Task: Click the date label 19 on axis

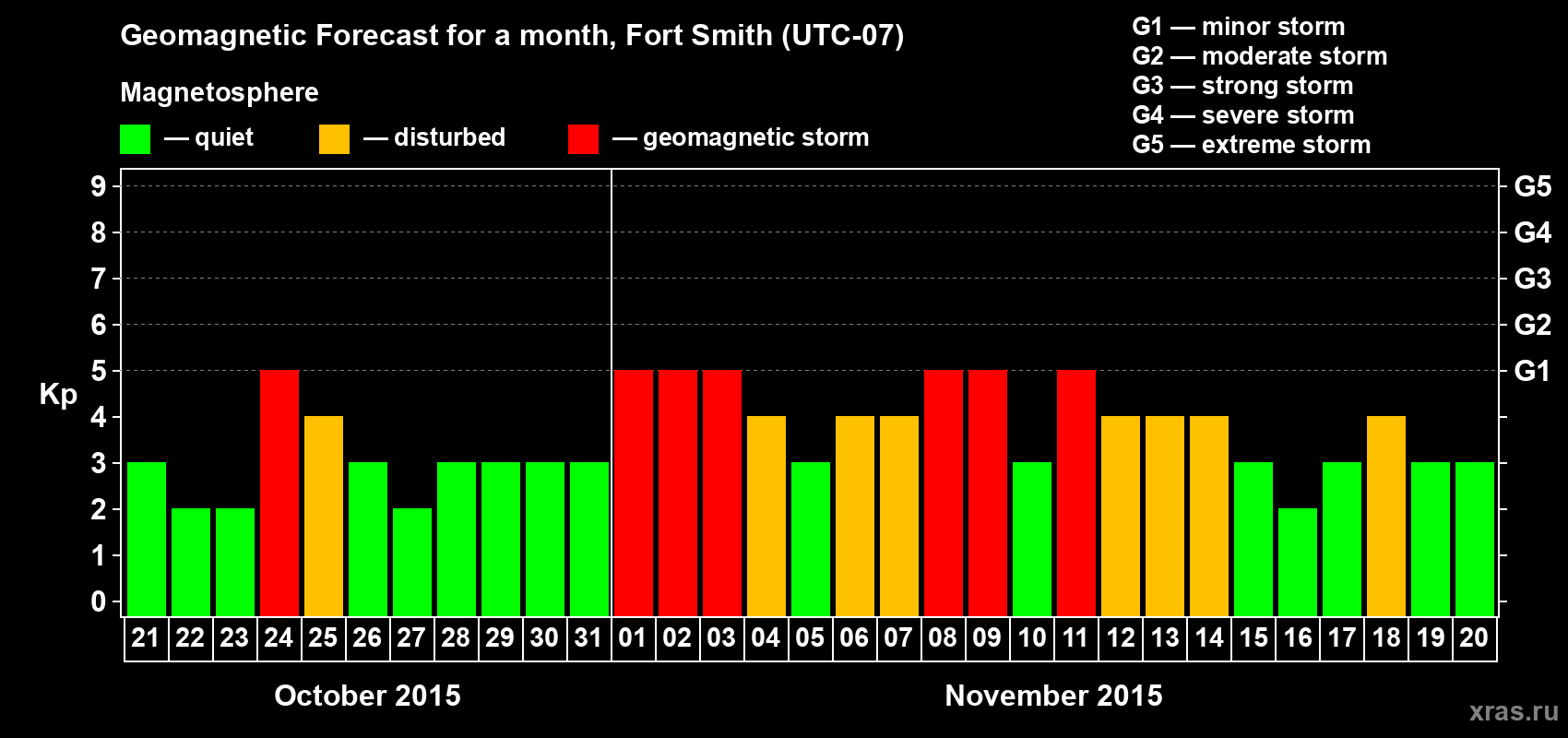Action: (1431, 637)
